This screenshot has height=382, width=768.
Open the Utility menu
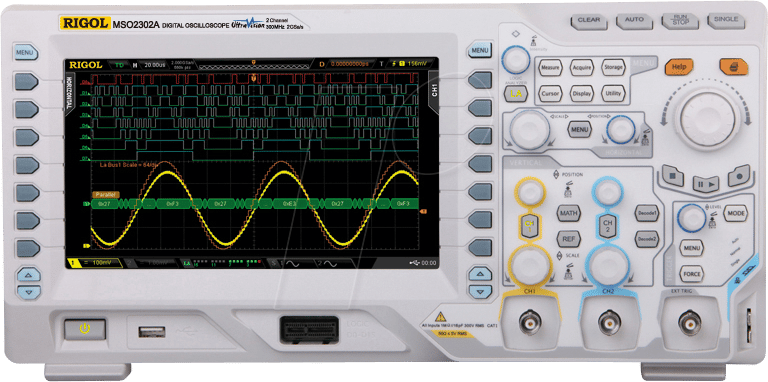coord(613,93)
